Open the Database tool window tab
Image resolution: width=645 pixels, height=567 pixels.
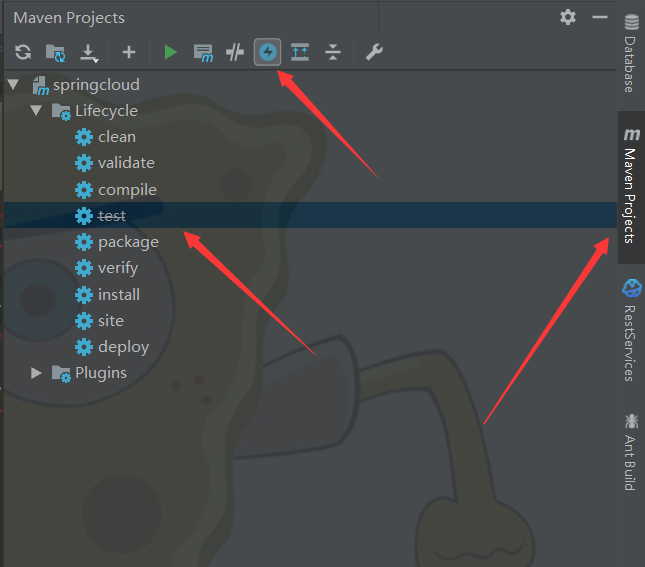point(631,53)
